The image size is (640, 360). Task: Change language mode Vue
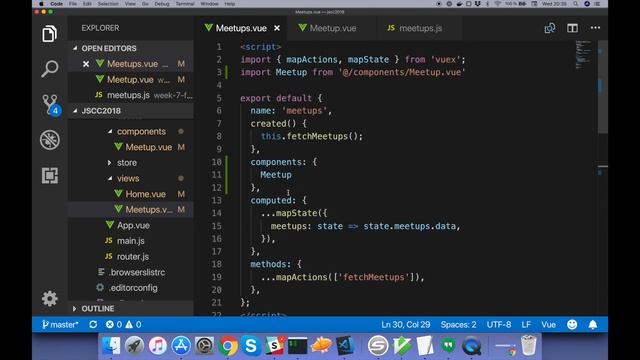tap(548, 324)
